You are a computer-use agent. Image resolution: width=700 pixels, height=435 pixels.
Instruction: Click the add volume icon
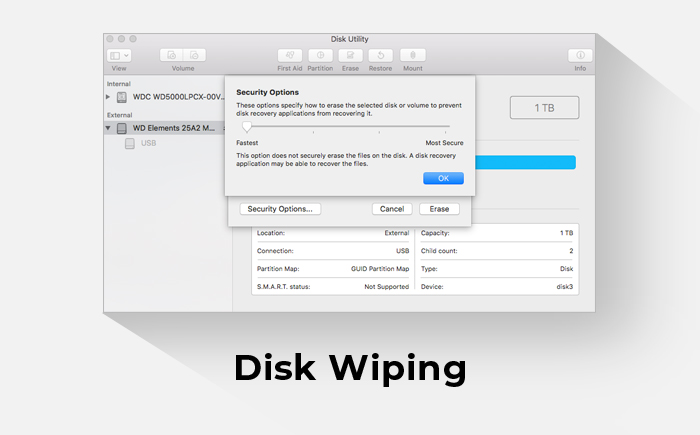click(170, 55)
